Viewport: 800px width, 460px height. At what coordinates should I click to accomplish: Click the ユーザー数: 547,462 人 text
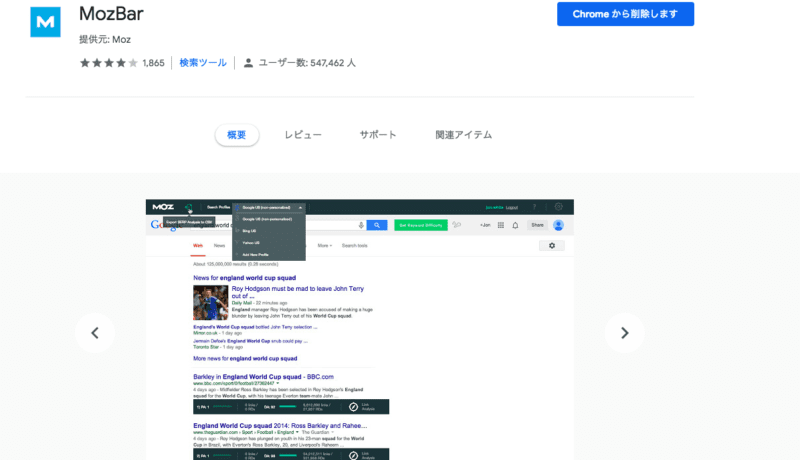pos(307,63)
